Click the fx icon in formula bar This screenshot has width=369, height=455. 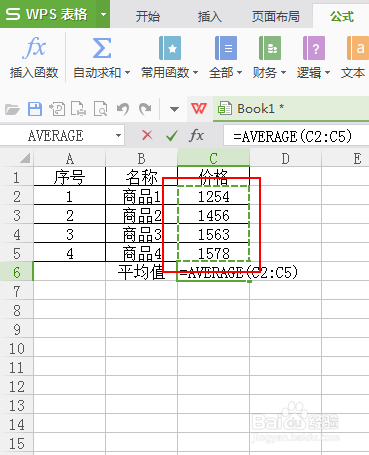196,135
